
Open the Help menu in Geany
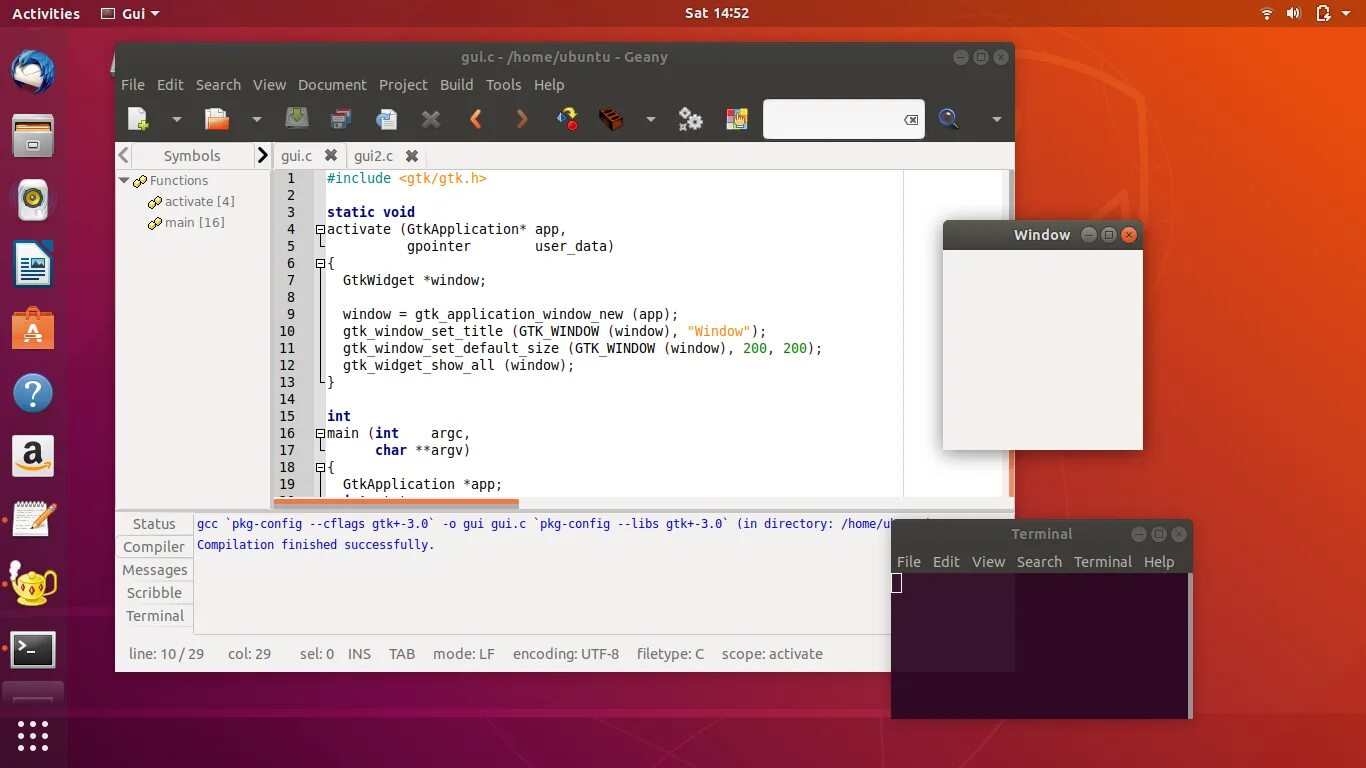[x=549, y=85]
